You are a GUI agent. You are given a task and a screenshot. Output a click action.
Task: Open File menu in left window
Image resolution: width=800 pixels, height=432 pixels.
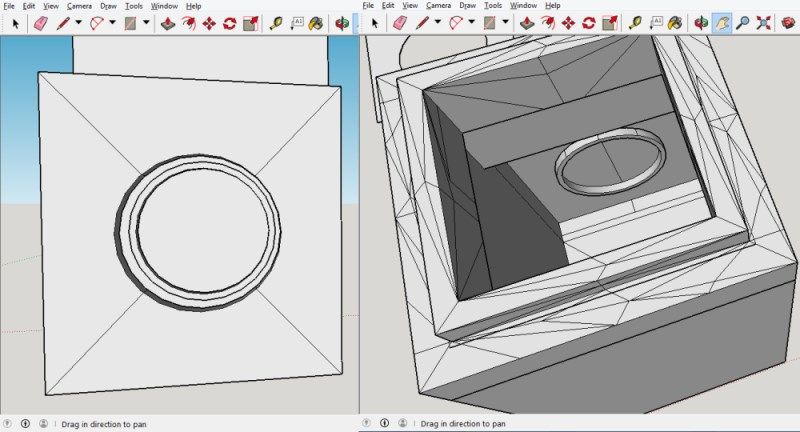point(9,6)
